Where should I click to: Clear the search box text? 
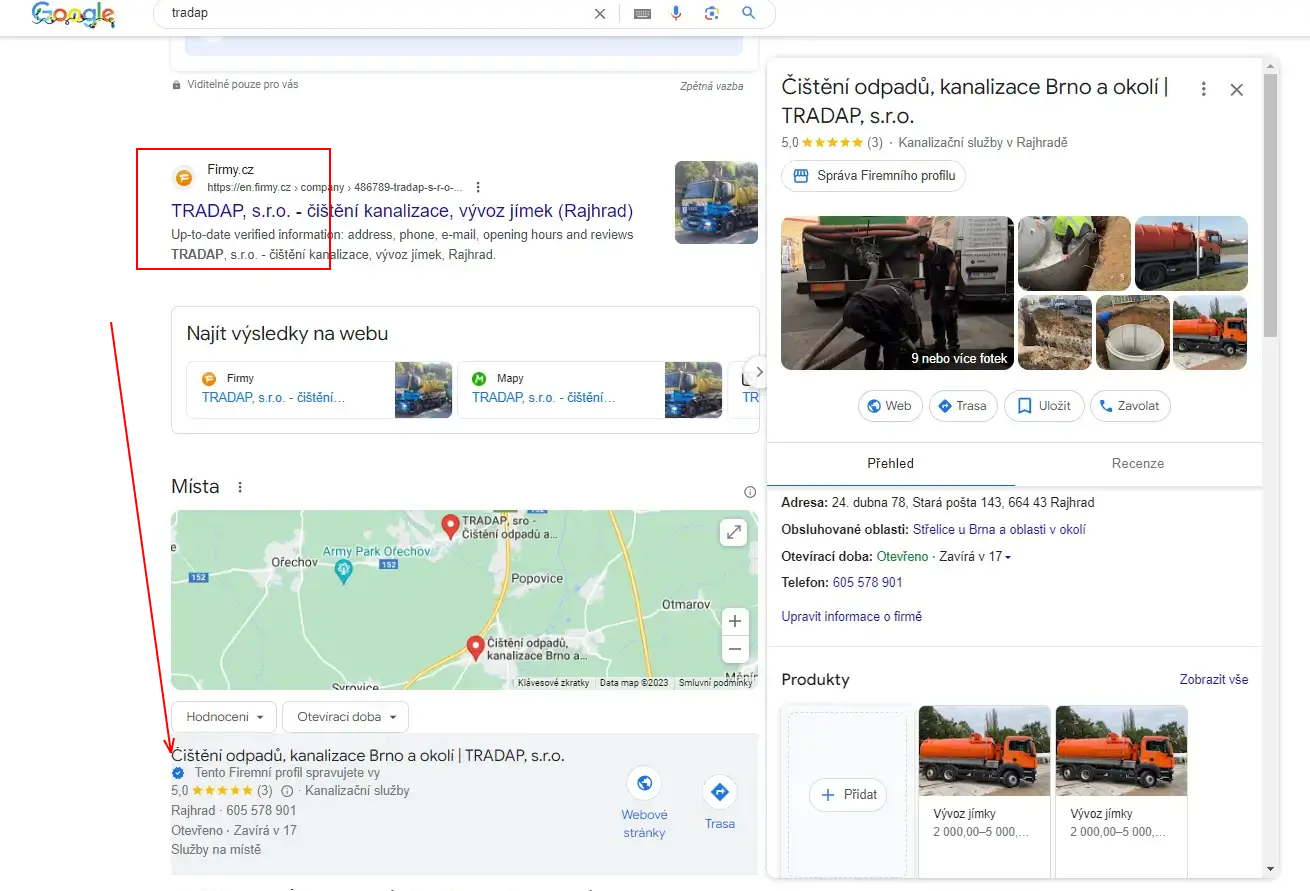coord(600,14)
